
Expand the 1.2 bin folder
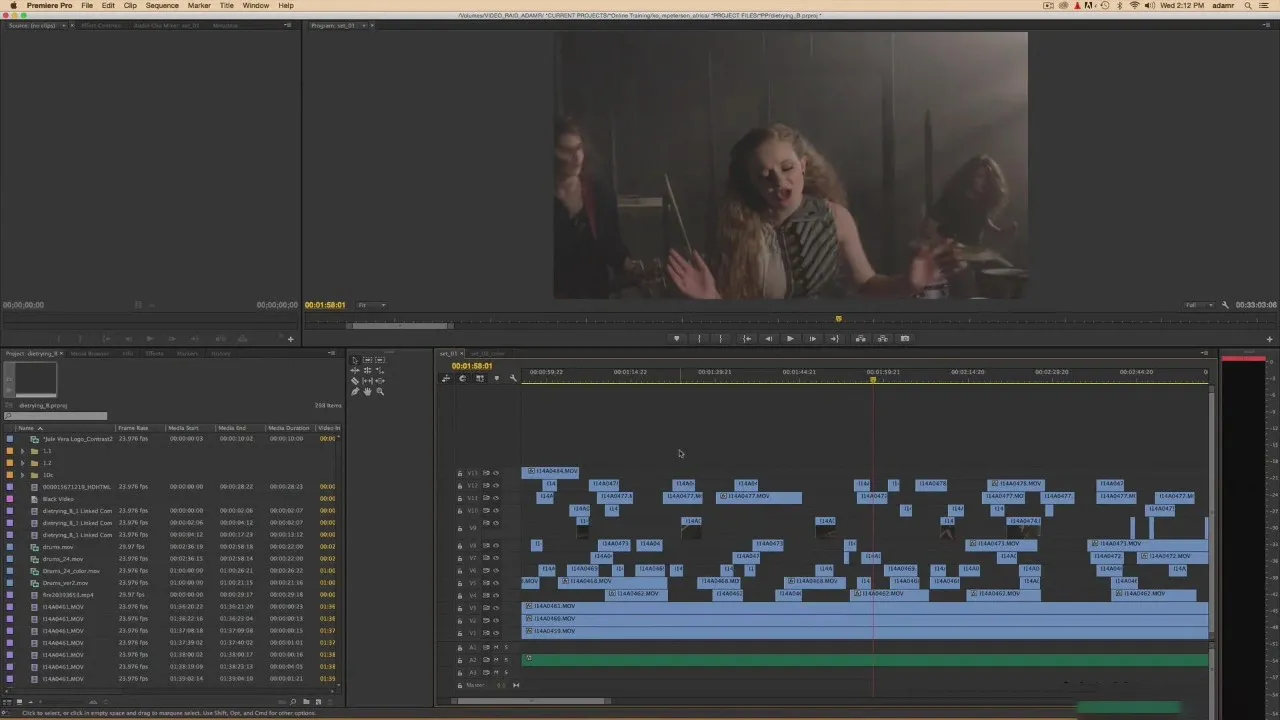point(22,463)
